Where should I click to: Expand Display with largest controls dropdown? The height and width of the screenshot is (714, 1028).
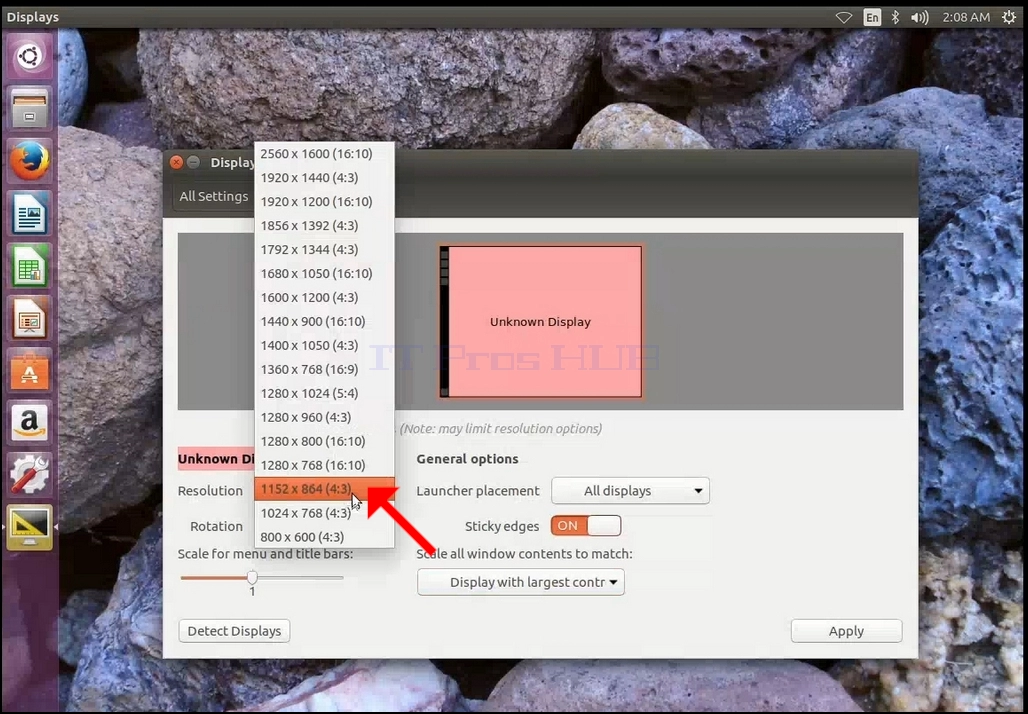[x=521, y=582]
